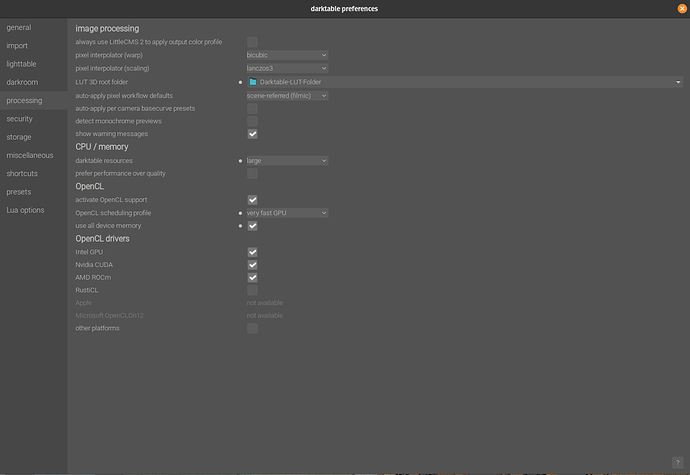Click not available text beside Apple
This screenshot has height=475, width=690.
click(264, 303)
